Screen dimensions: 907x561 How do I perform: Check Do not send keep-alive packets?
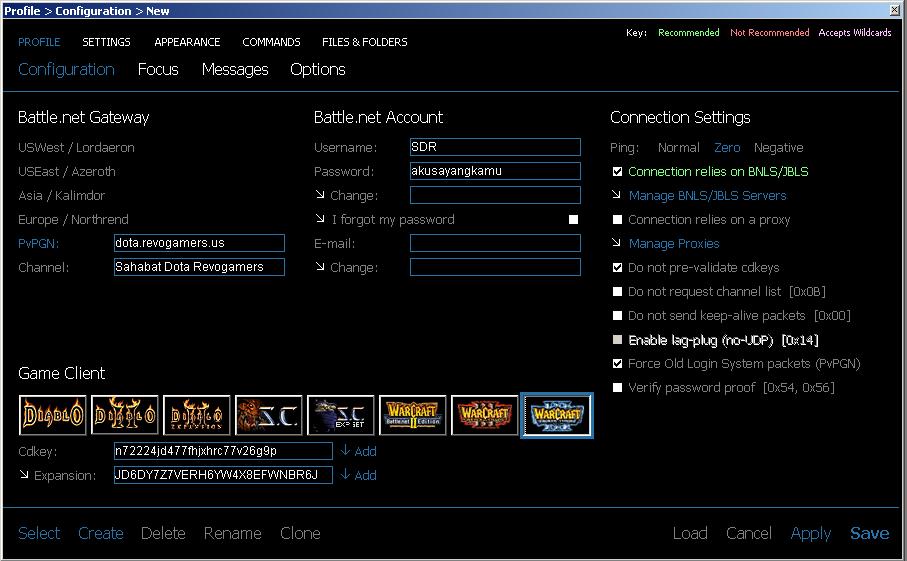pyautogui.click(x=617, y=316)
